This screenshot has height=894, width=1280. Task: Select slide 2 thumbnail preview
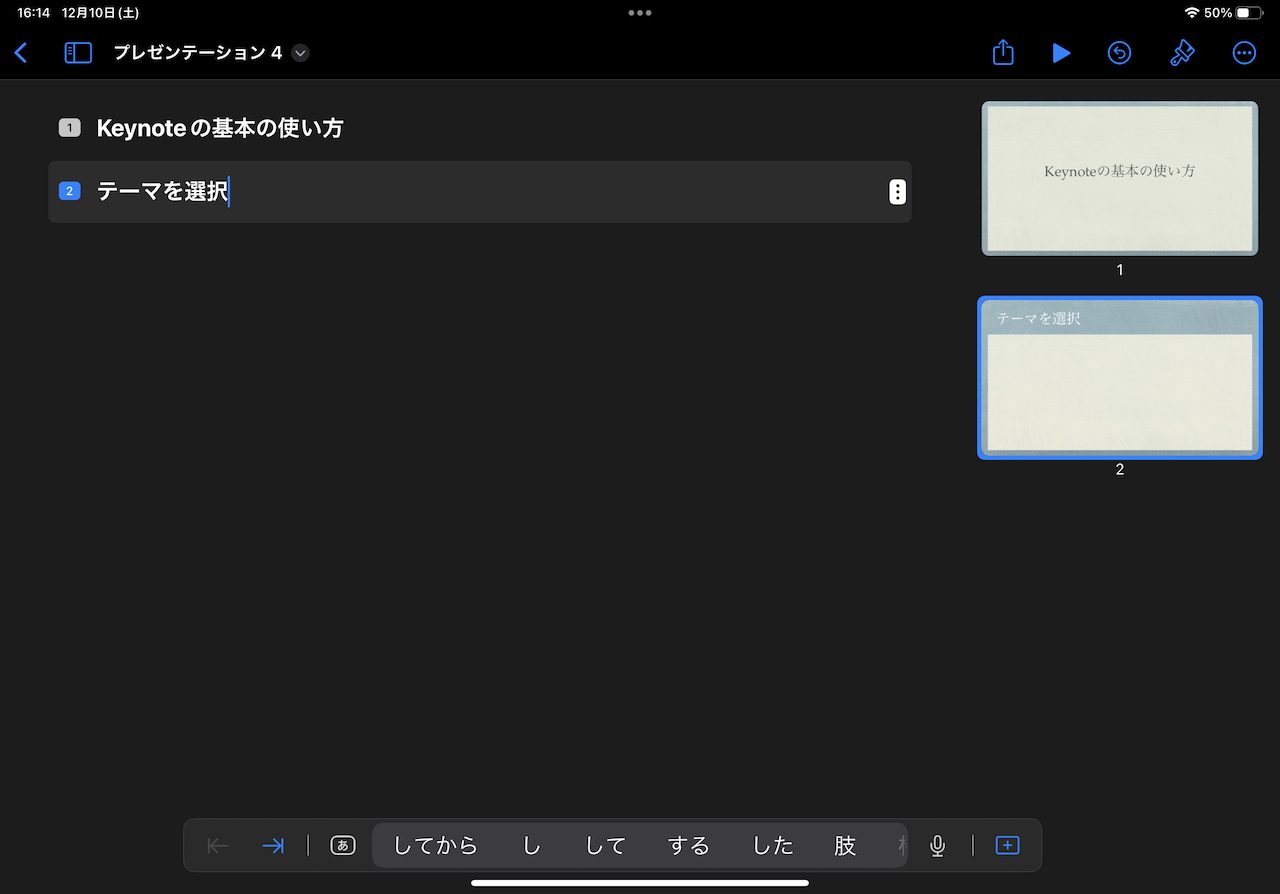(1120, 378)
